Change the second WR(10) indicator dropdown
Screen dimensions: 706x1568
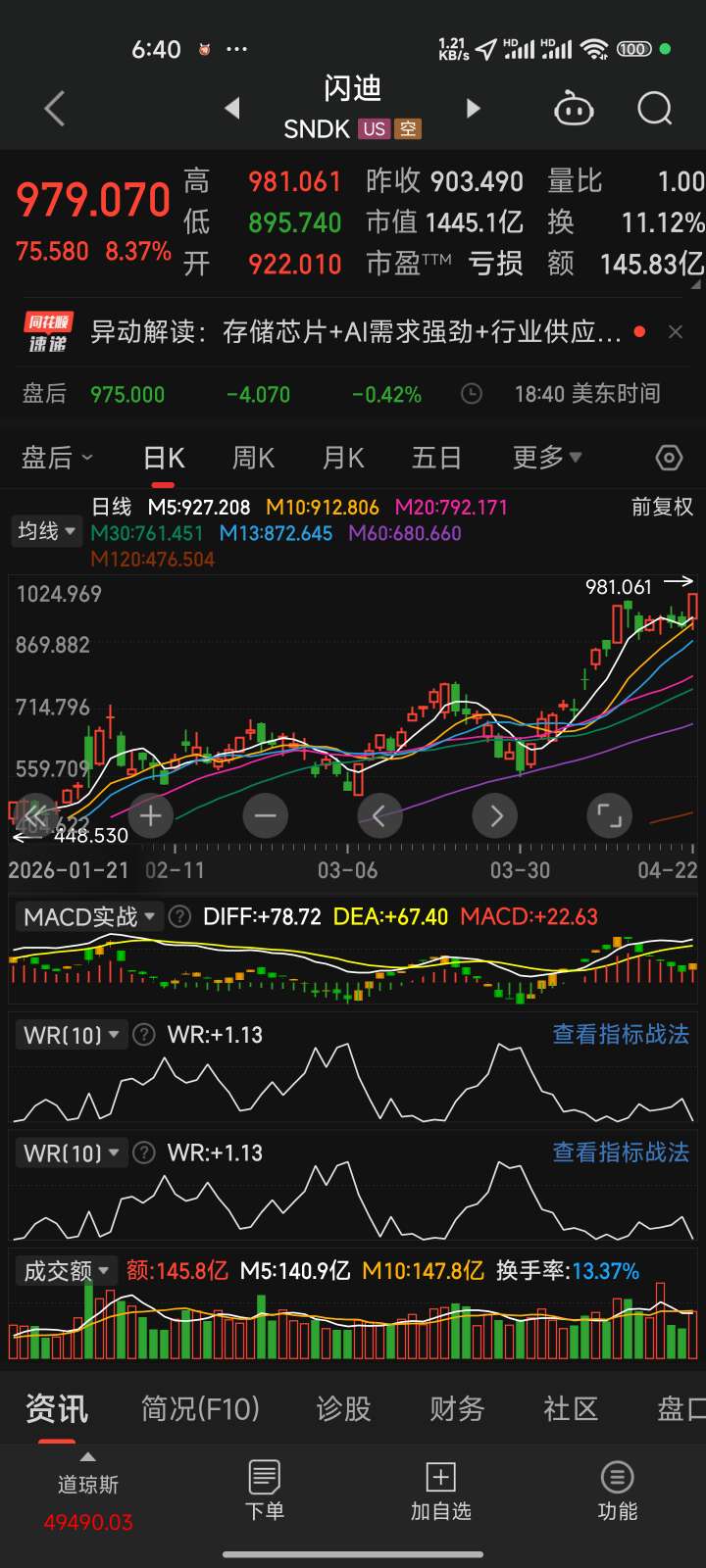[x=72, y=1152]
